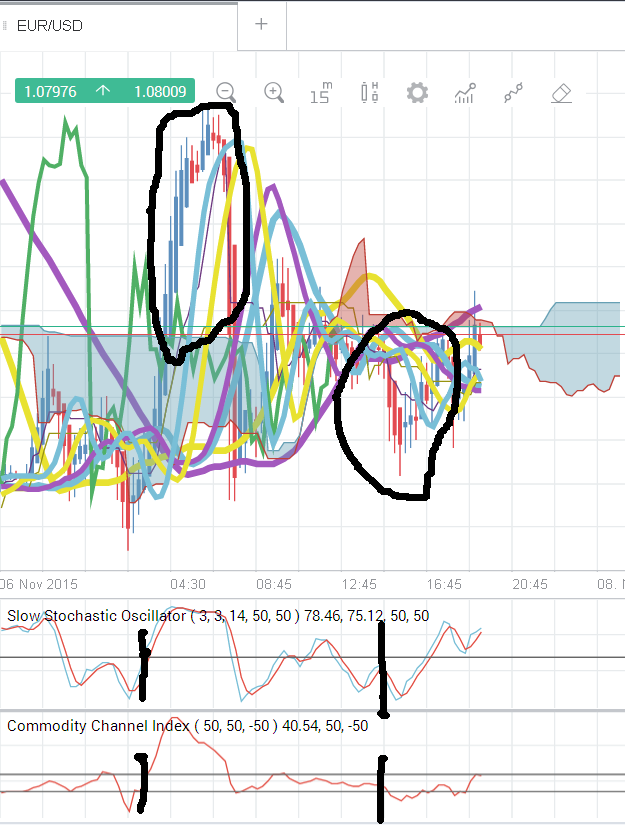
Task: Click the Slow Stochastic Oscillator label
Action: pyautogui.click(x=96, y=616)
